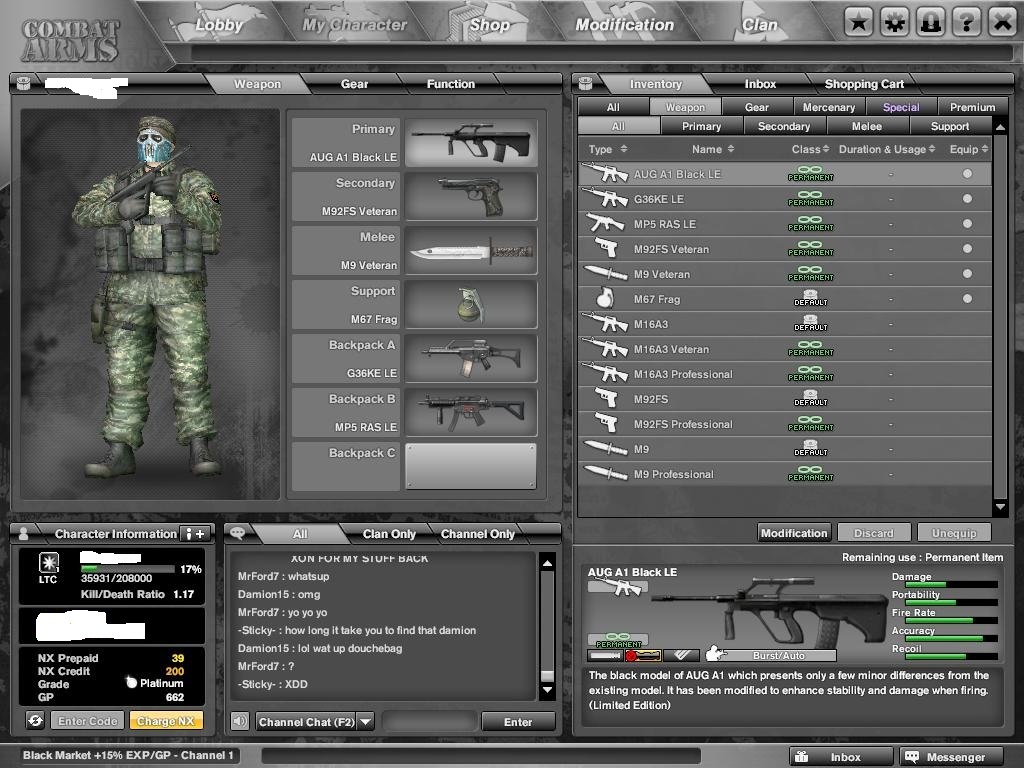The height and width of the screenshot is (768, 1024).
Task: Click the chat scroll up arrow
Action: coord(547,562)
